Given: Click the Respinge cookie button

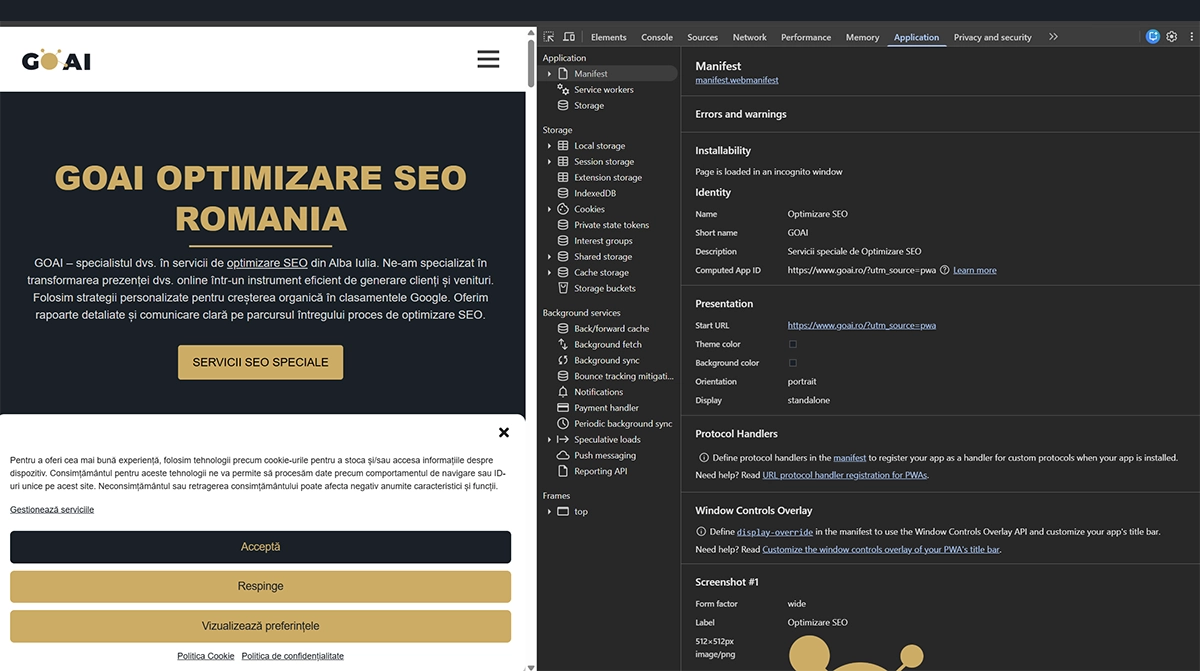Looking at the screenshot, I should (260, 586).
